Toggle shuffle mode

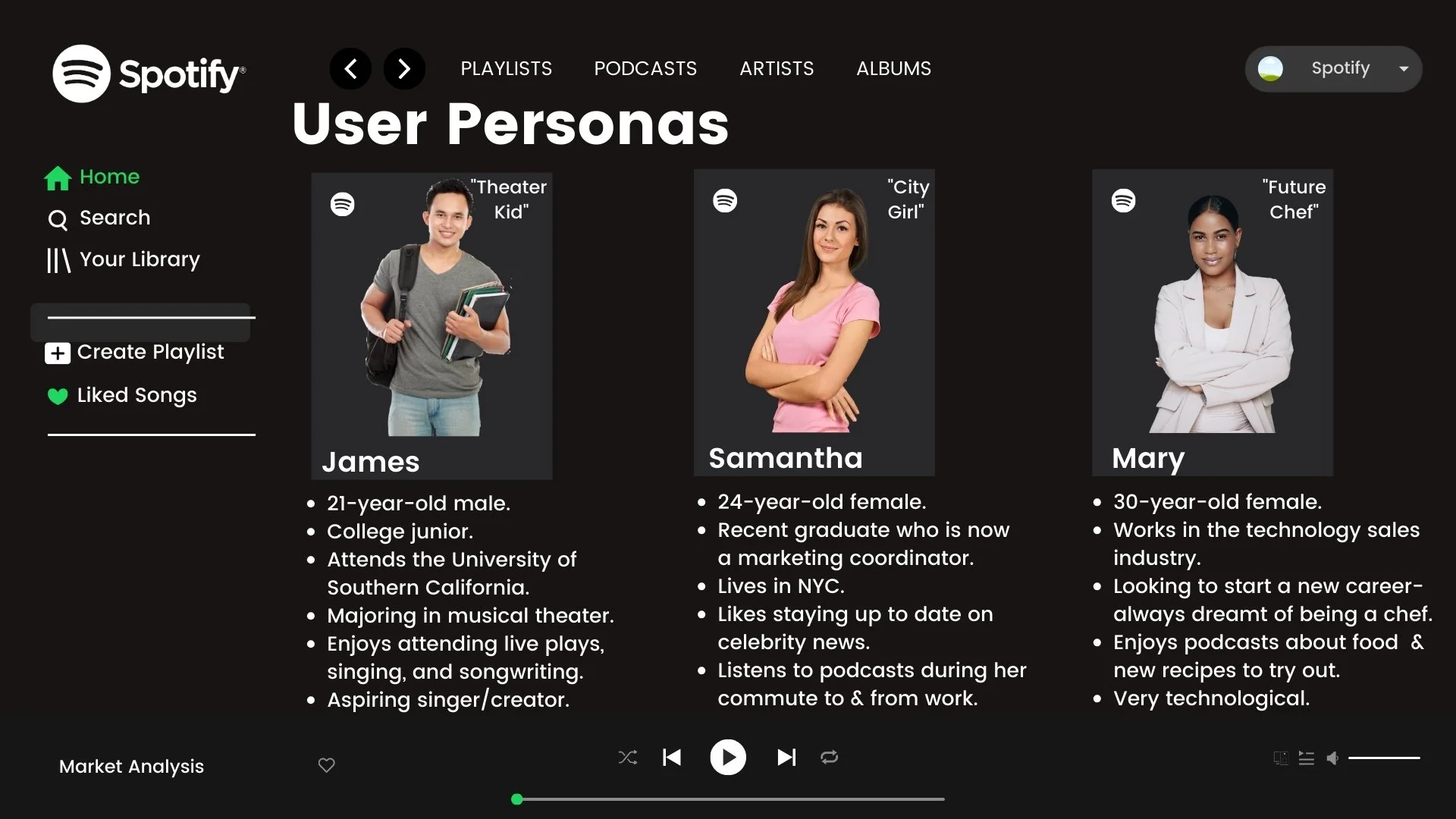pyautogui.click(x=628, y=758)
